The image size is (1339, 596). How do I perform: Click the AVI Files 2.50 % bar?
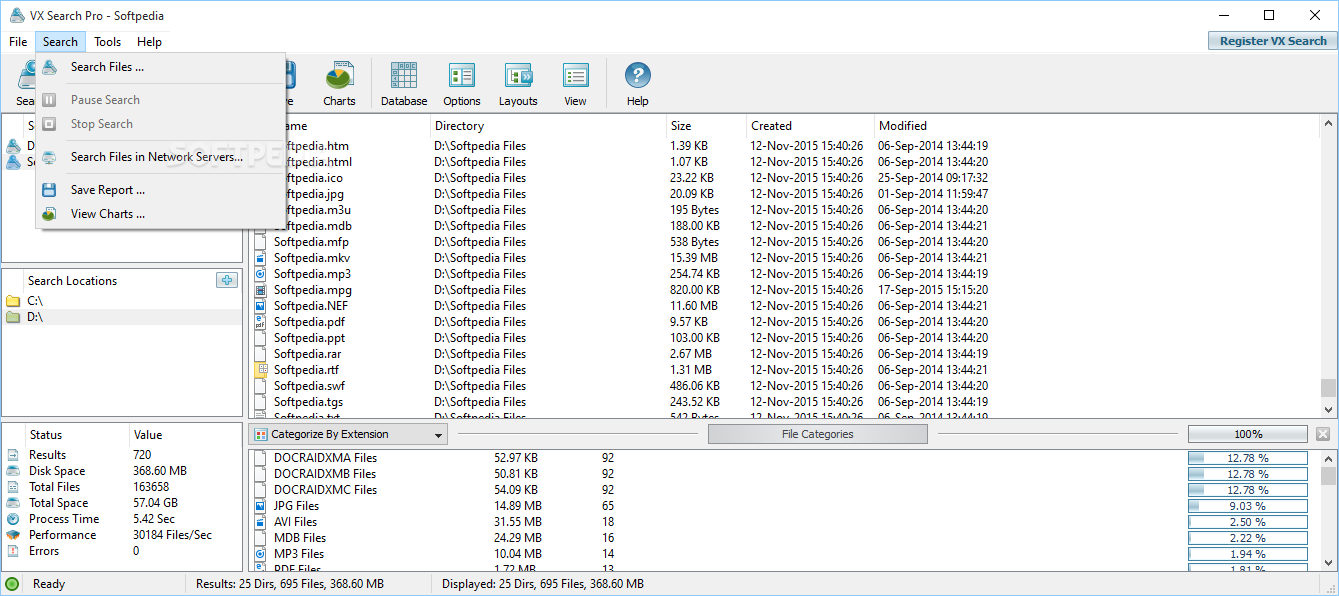[1247, 522]
